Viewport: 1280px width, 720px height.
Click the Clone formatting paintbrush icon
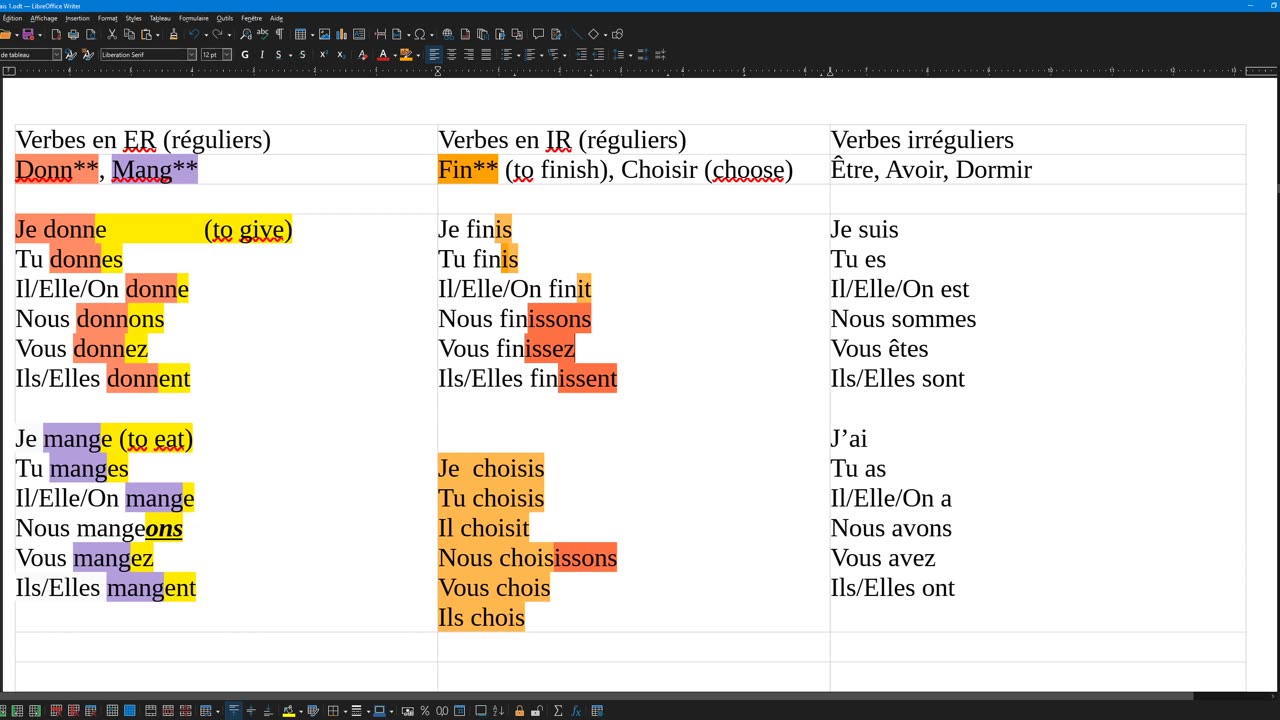(173, 34)
